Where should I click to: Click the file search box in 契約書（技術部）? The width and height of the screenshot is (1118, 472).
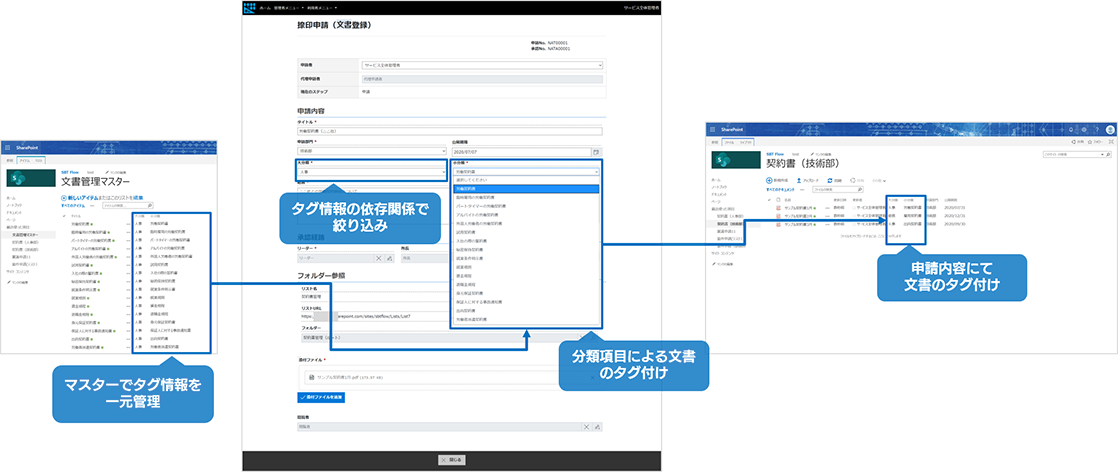(836, 190)
